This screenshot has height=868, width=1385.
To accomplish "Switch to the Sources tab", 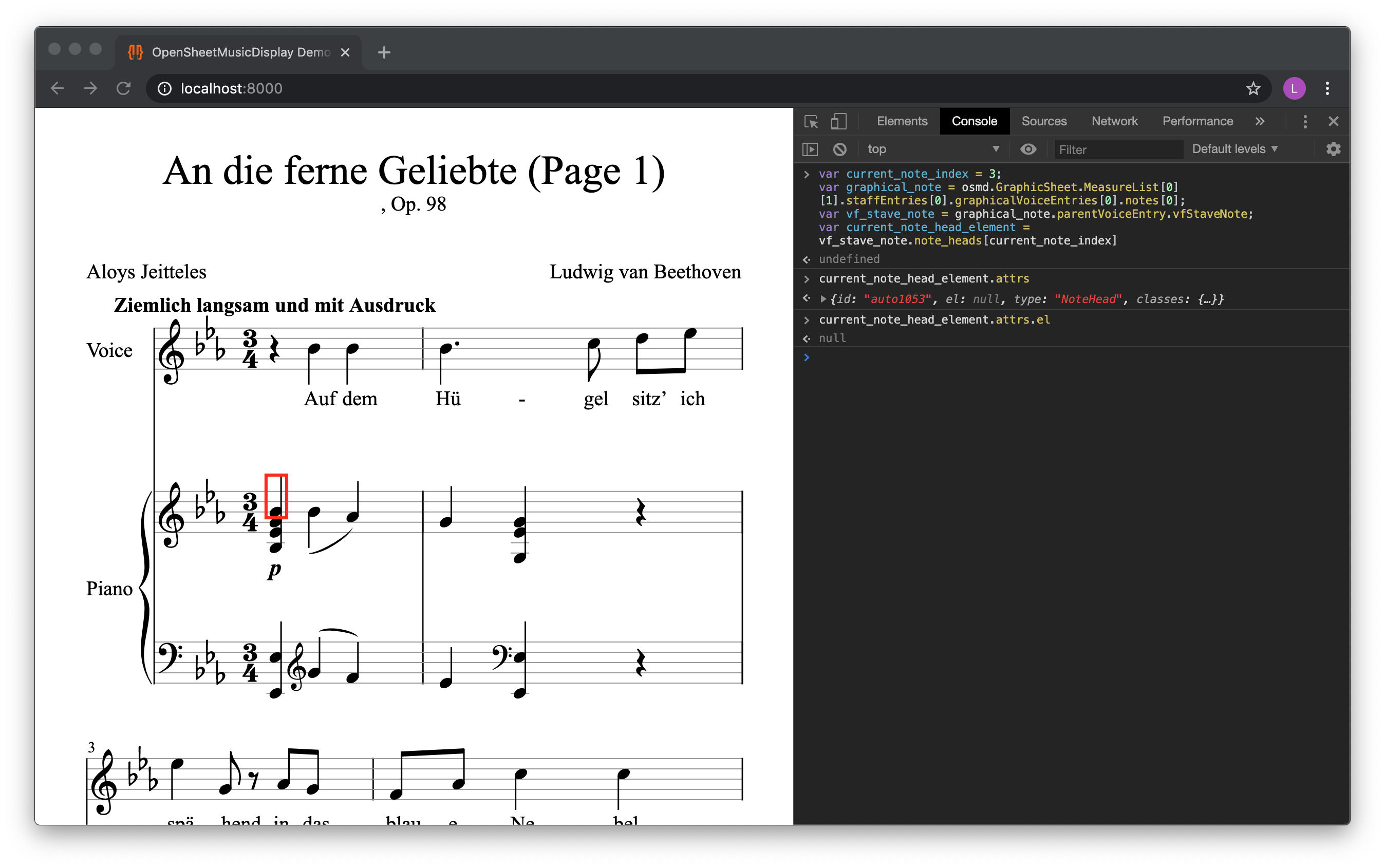I will [x=1044, y=121].
